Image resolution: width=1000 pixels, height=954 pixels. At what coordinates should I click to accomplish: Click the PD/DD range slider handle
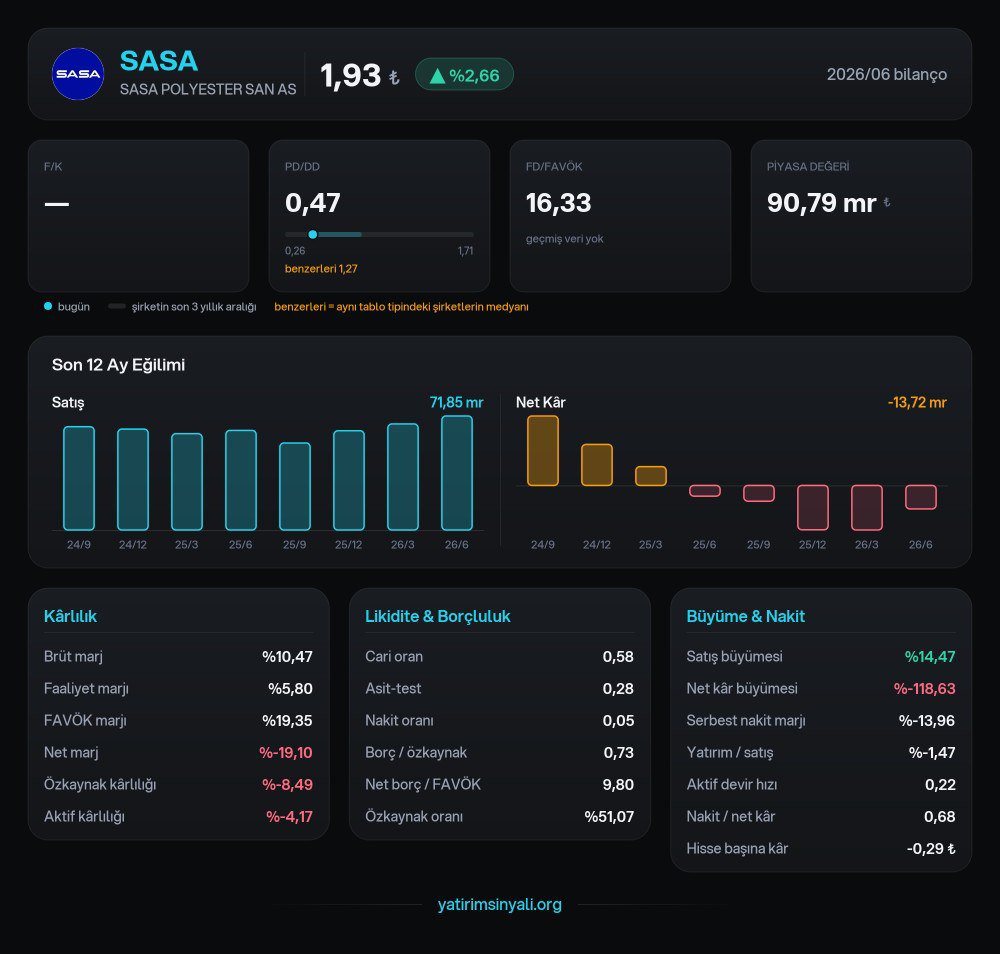(312, 235)
